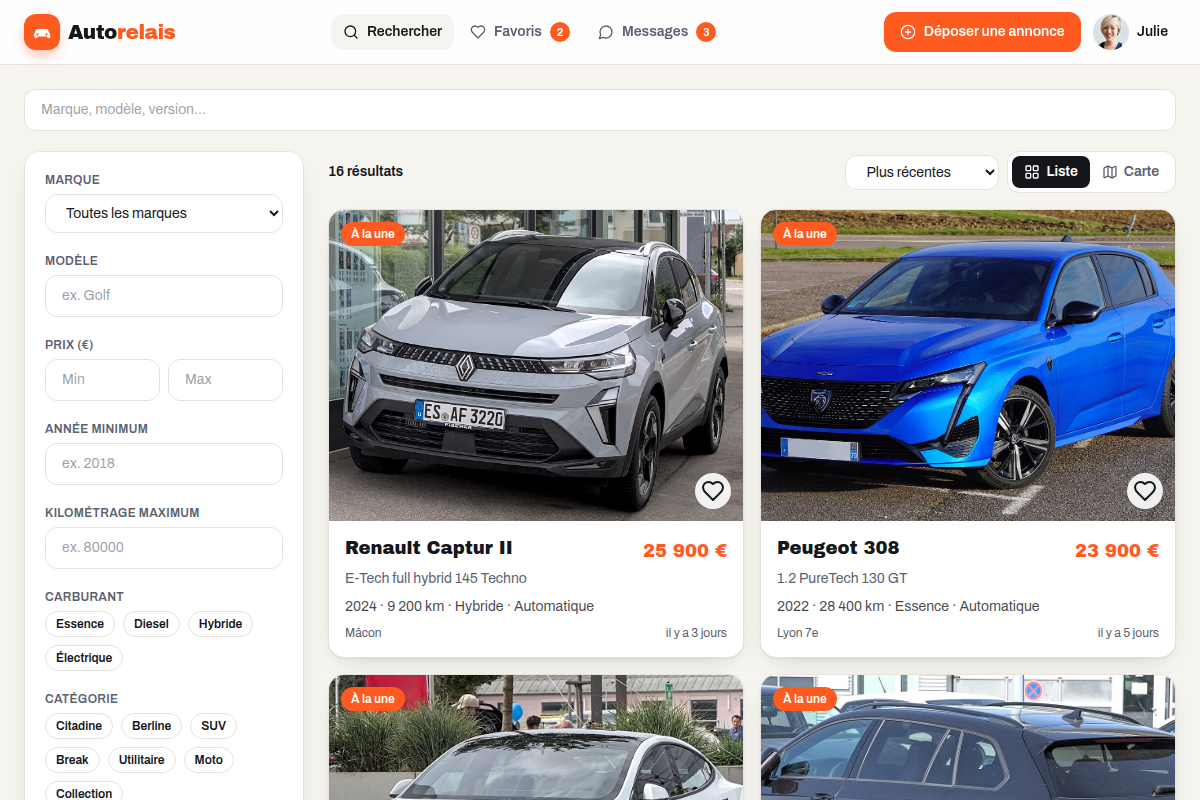1200x800 pixels.
Task: Open the Favoris tab
Action: (519, 32)
